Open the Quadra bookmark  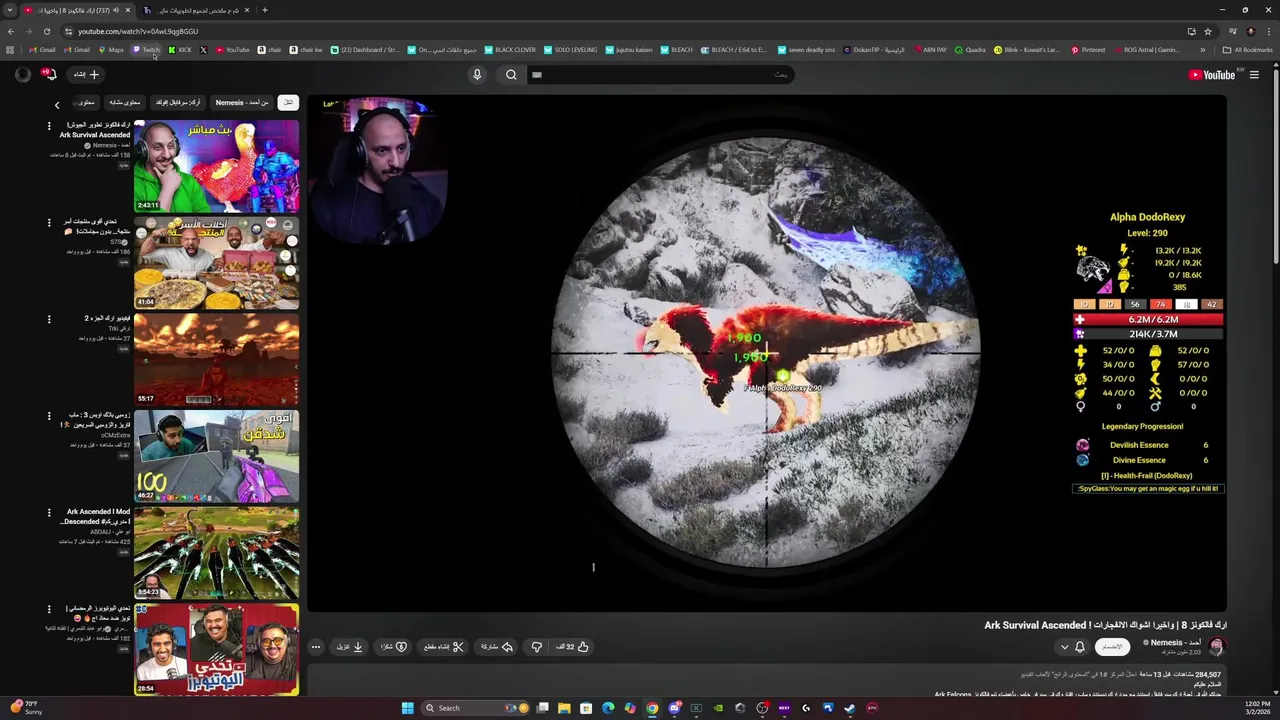point(970,50)
